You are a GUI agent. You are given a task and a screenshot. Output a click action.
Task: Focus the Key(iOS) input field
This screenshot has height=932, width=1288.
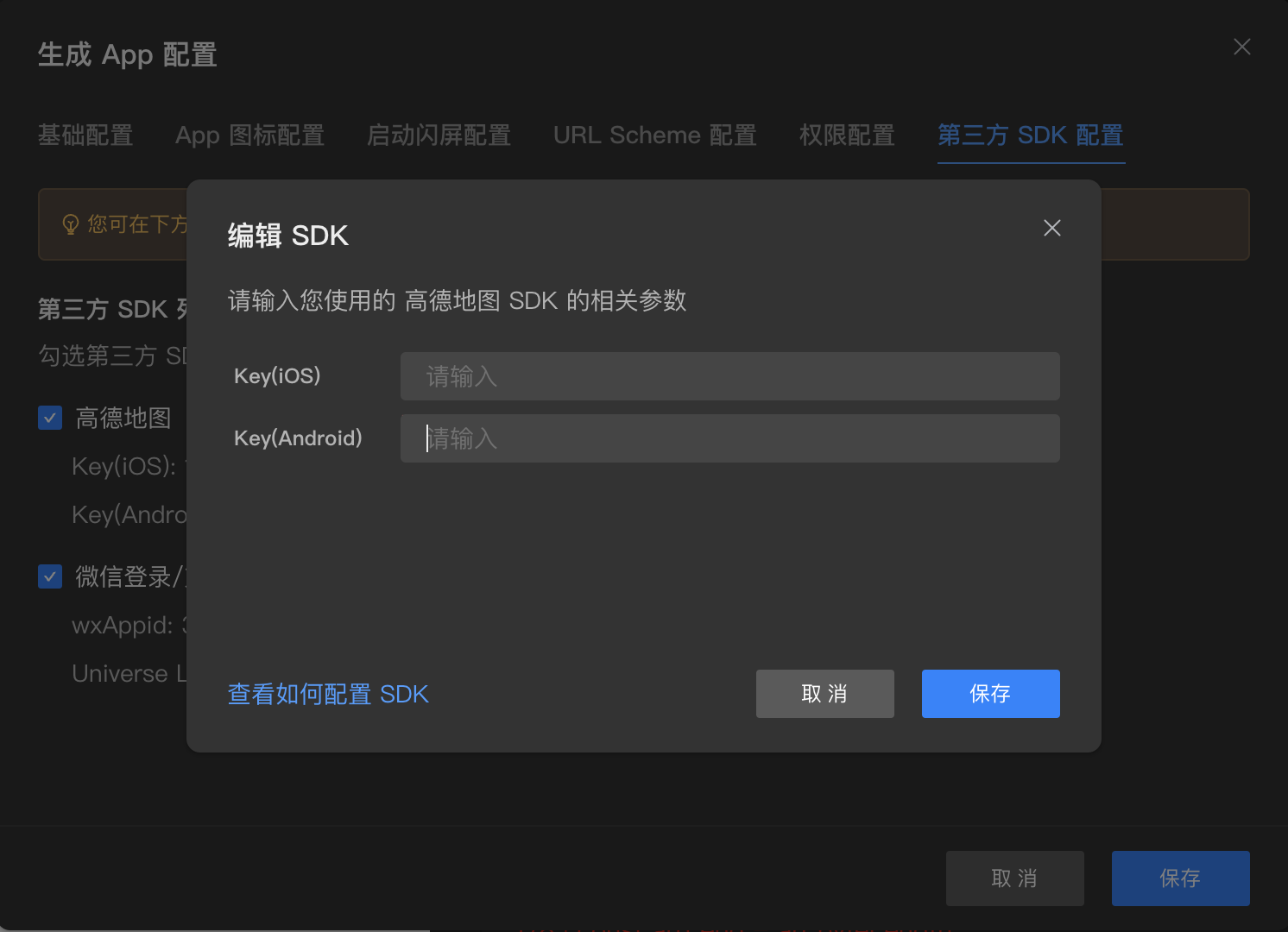[729, 376]
